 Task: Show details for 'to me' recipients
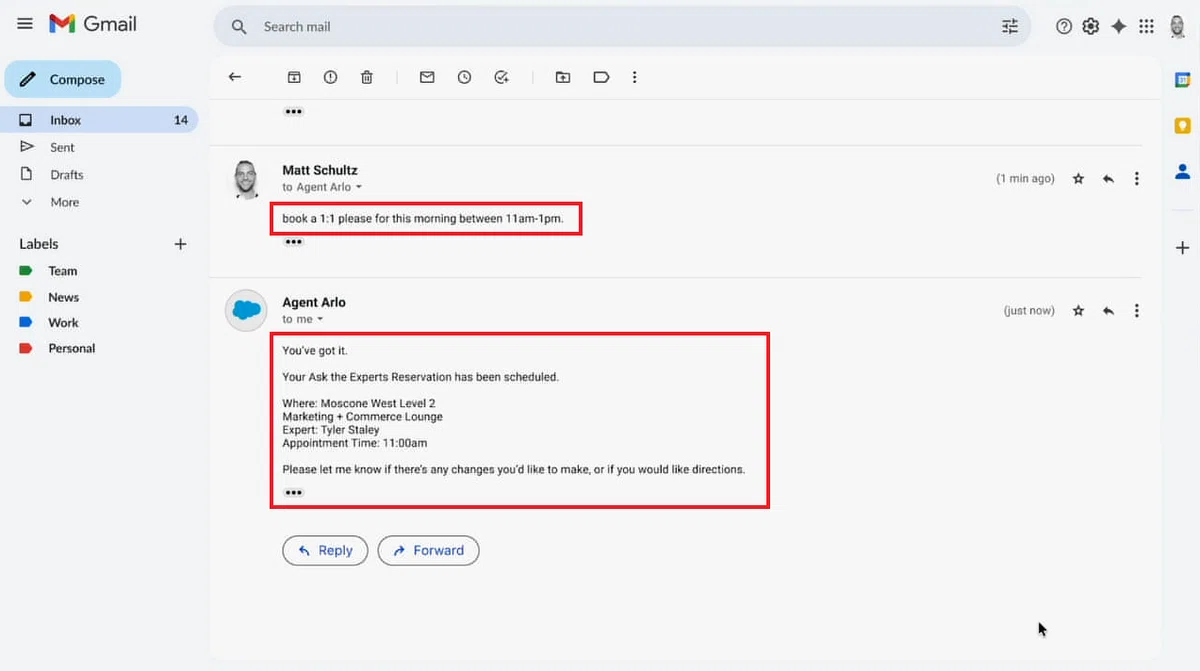tap(320, 320)
